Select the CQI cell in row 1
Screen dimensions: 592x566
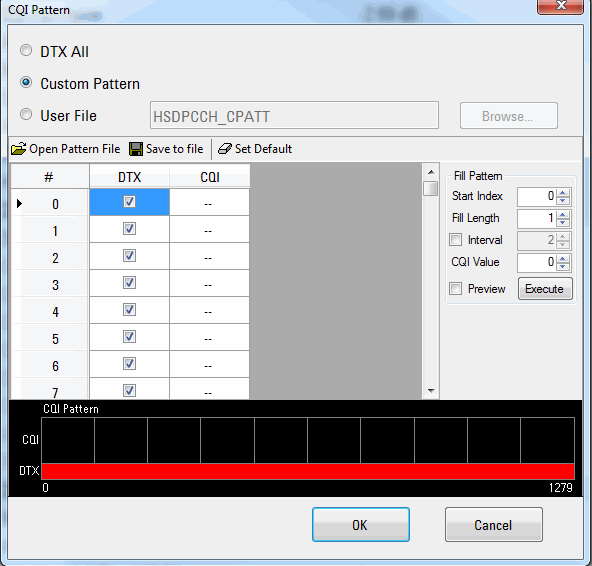(x=209, y=229)
